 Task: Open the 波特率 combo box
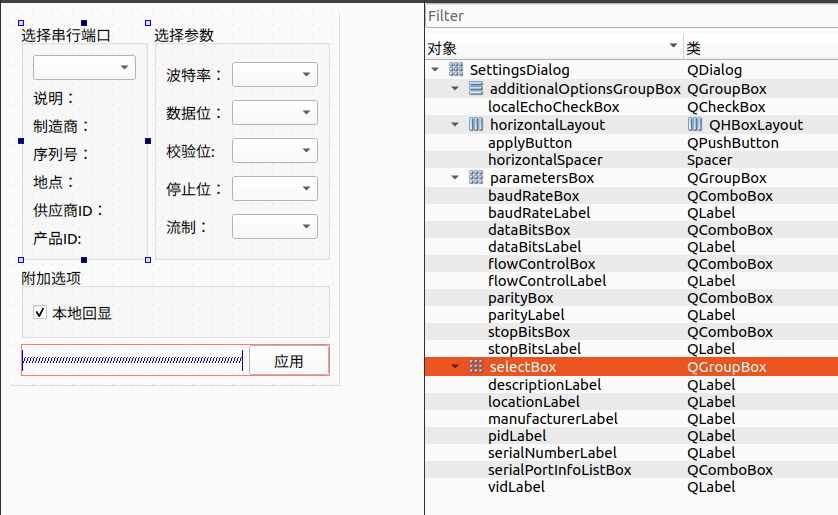tap(275, 74)
